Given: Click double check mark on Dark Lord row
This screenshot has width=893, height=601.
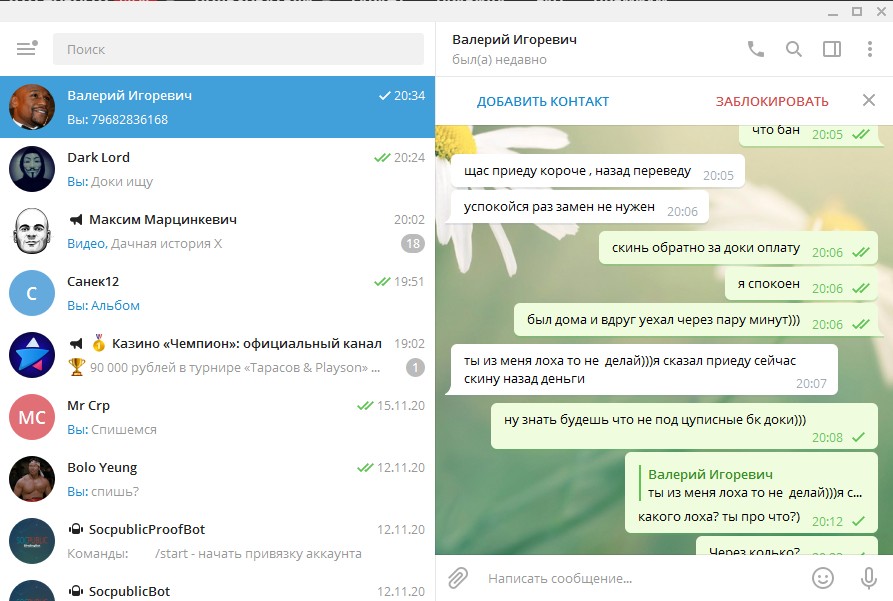Looking at the screenshot, I should pyautogui.click(x=382, y=158).
